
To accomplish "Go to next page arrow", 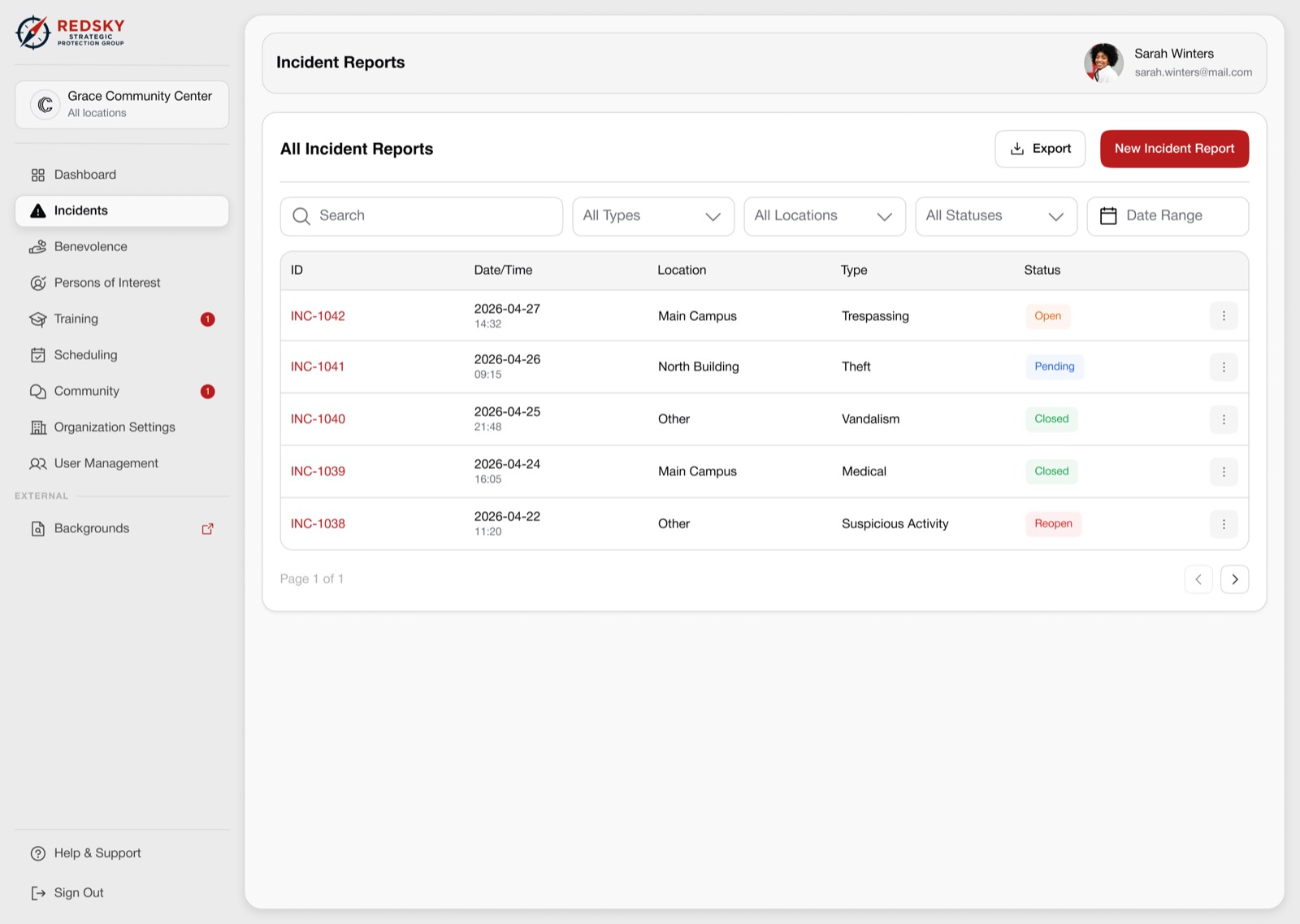I will [x=1234, y=579].
